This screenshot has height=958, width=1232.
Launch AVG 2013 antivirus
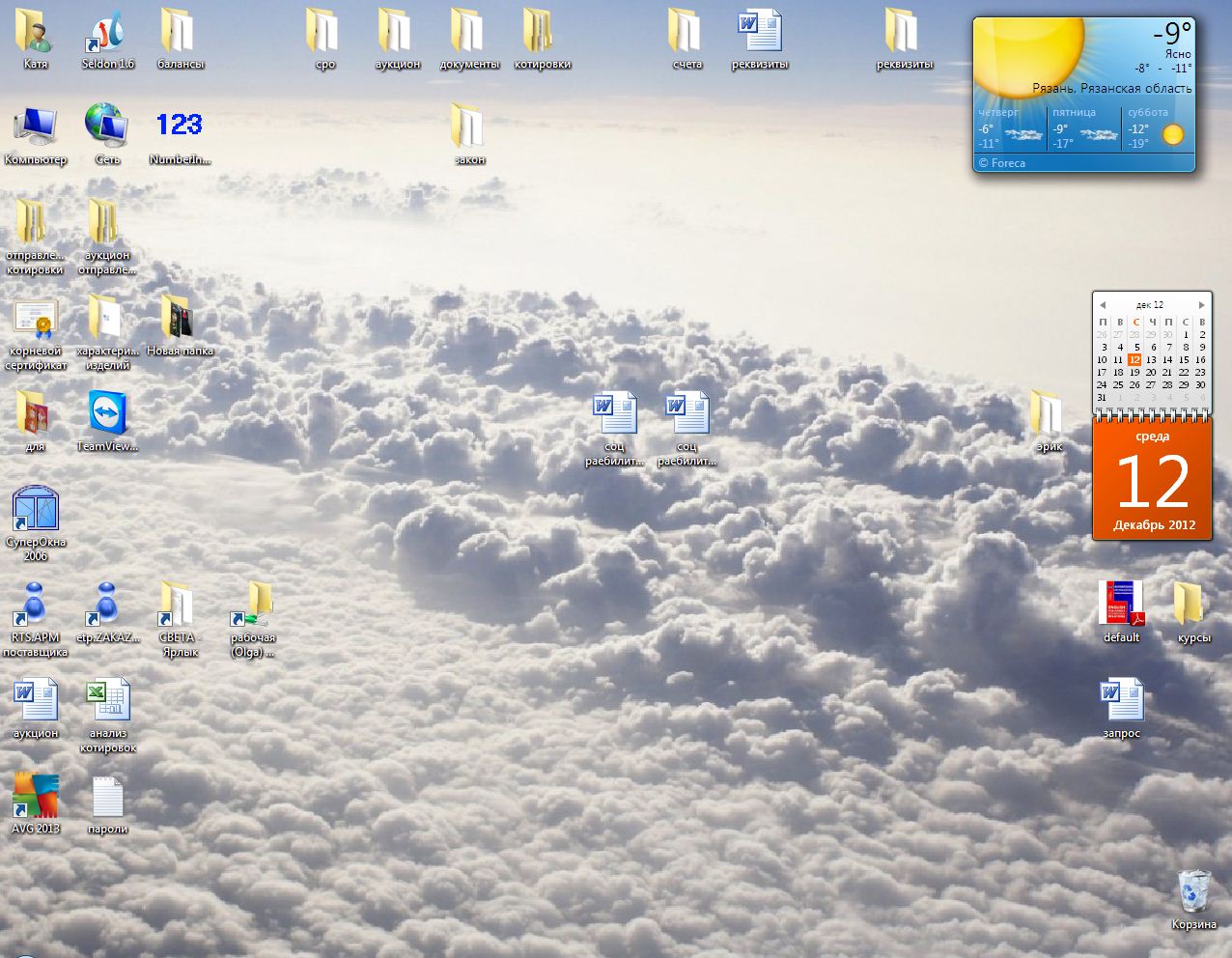36,797
